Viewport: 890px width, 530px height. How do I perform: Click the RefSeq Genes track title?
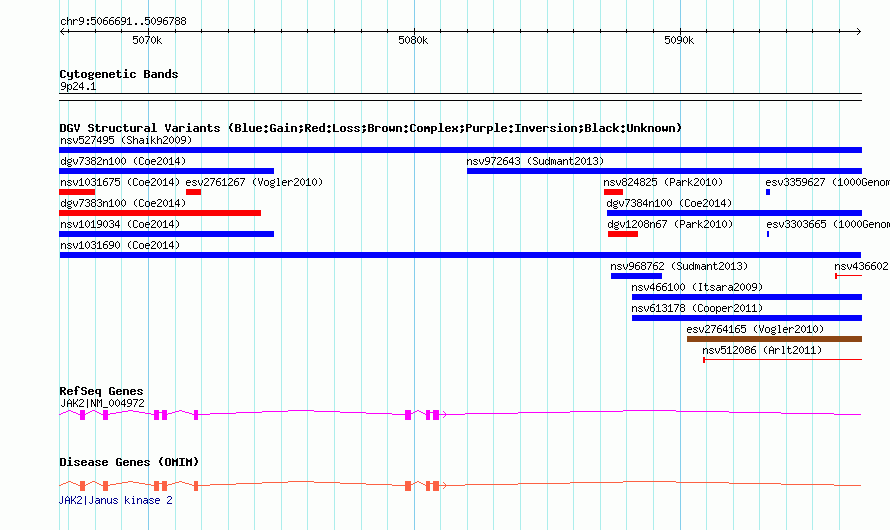click(x=101, y=391)
